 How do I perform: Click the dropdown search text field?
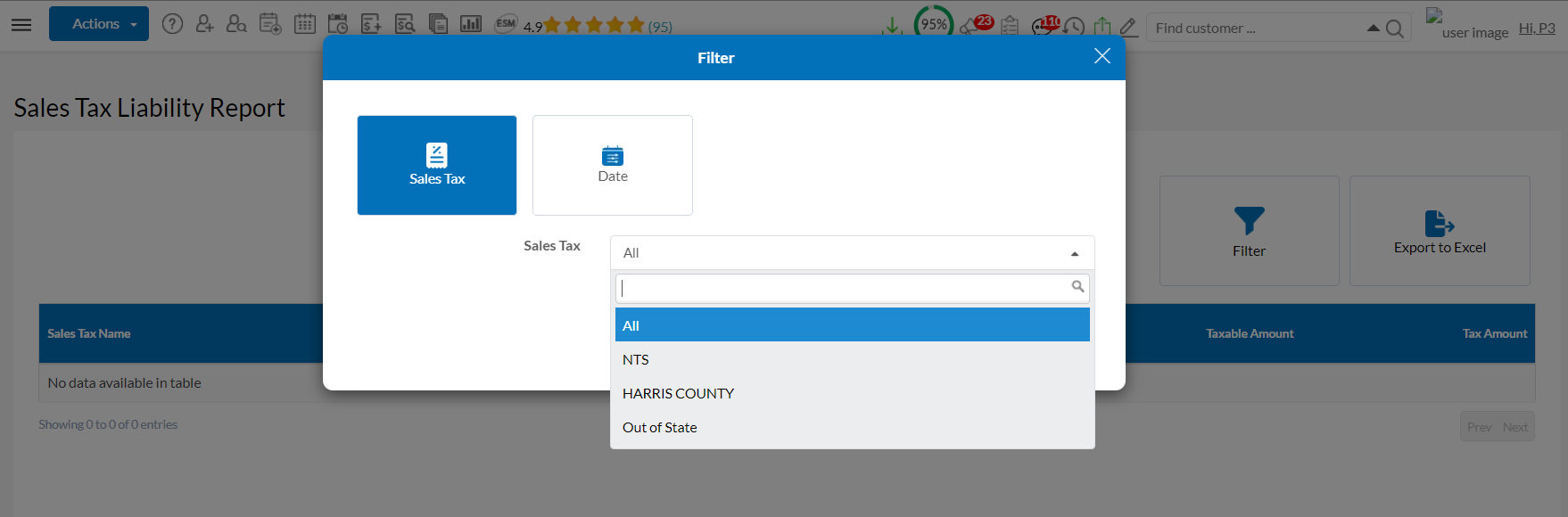click(843, 288)
